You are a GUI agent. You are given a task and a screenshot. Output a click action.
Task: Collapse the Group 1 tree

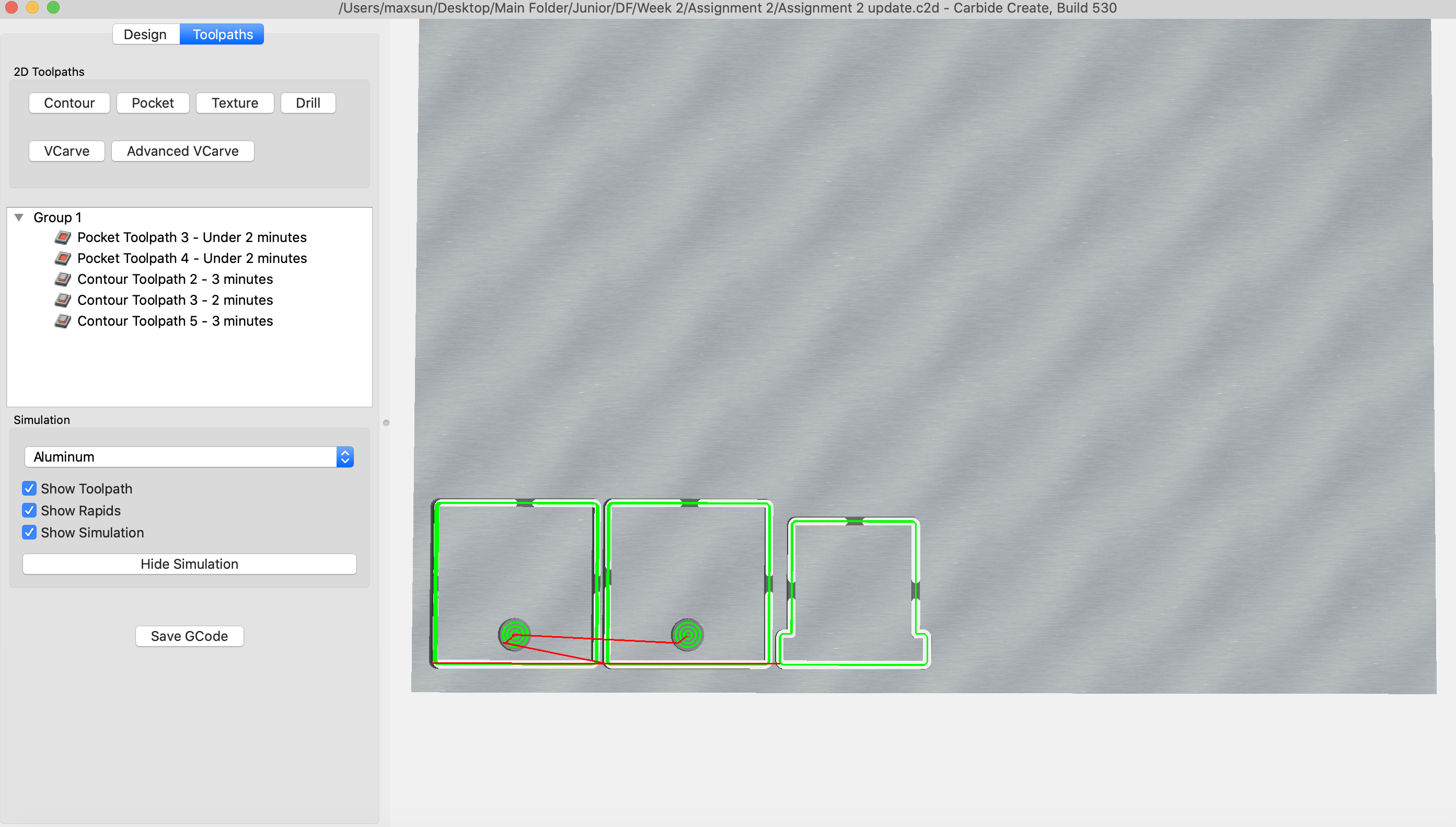19,217
